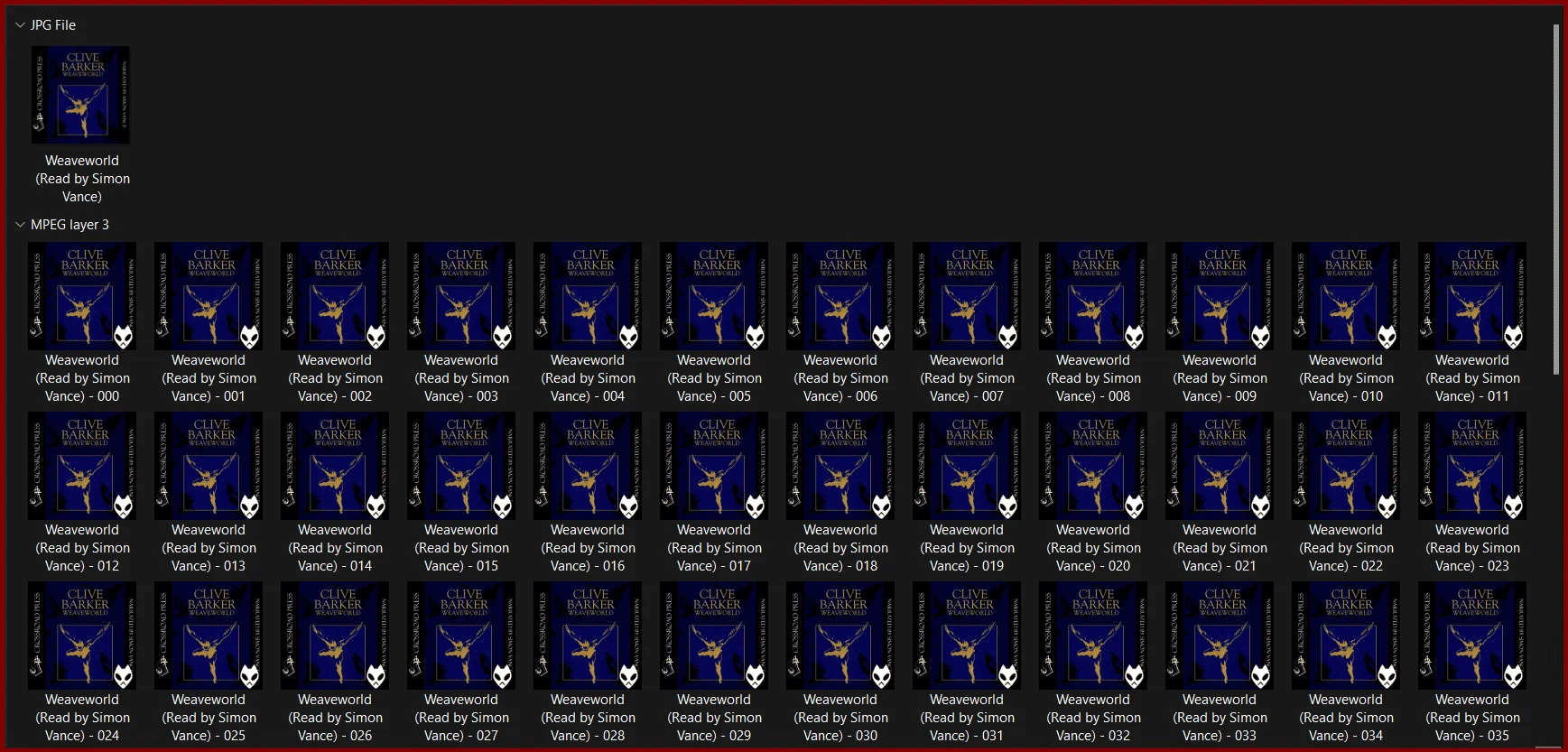Select the MP3 icon for track 011

click(x=1472, y=296)
